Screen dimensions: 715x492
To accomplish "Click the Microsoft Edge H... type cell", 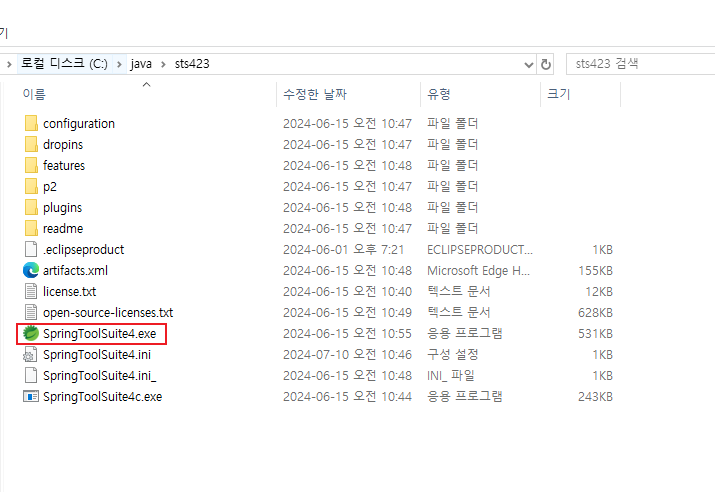I will point(478,271).
